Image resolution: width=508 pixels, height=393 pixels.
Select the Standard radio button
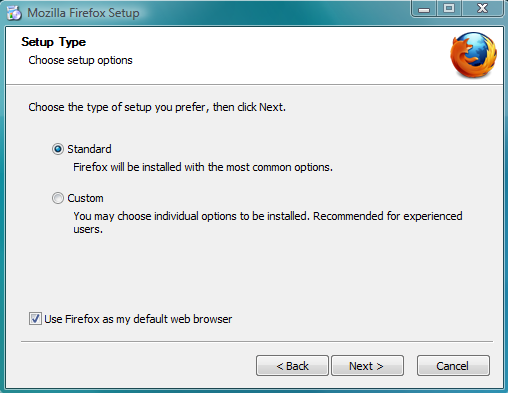tap(58, 149)
